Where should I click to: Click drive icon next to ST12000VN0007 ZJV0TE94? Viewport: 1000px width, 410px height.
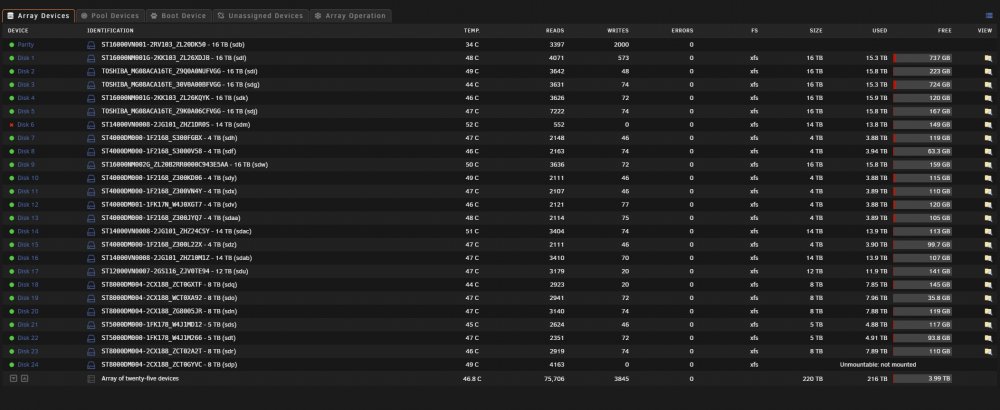point(91,272)
